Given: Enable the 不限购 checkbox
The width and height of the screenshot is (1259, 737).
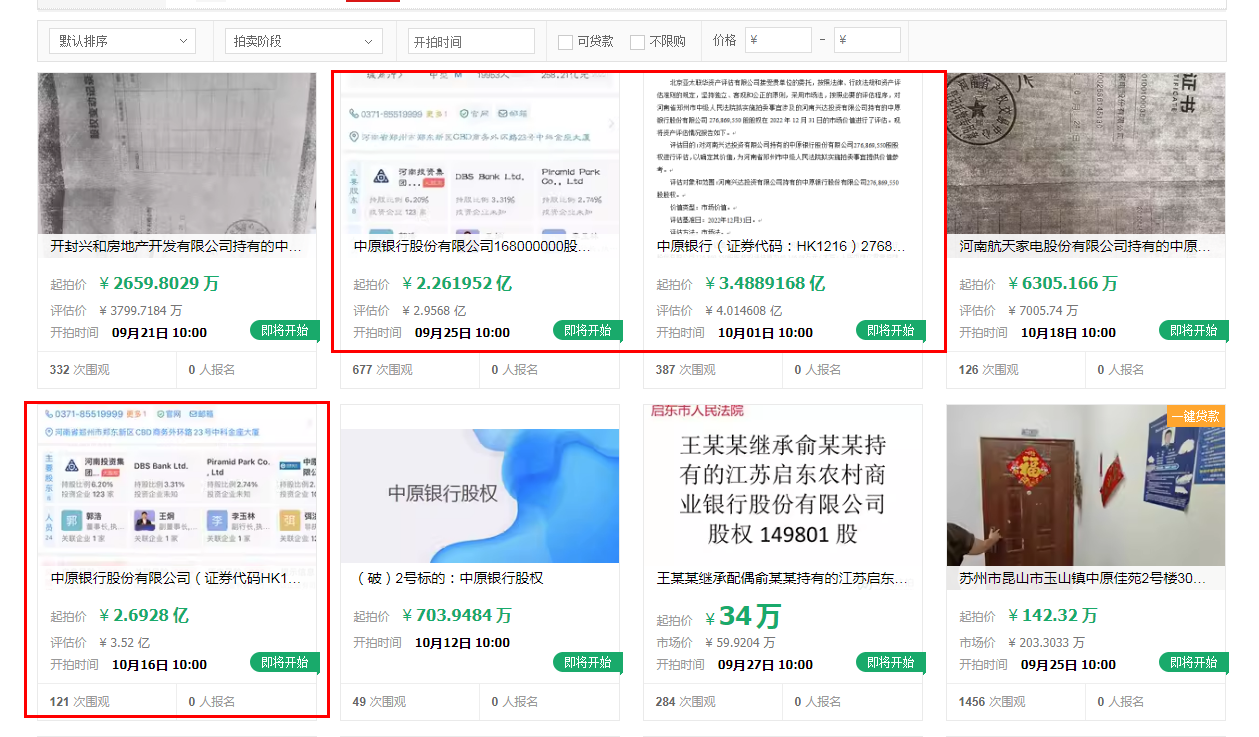Looking at the screenshot, I should point(637,42).
